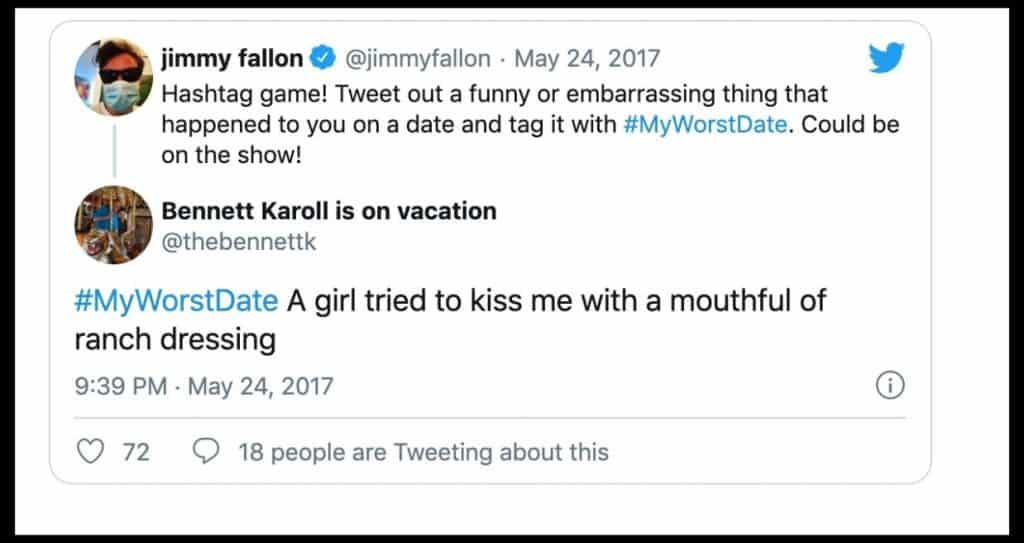Click "Bennett Karoll is on vacation" name

pyautogui.click(x=328, y=211)
